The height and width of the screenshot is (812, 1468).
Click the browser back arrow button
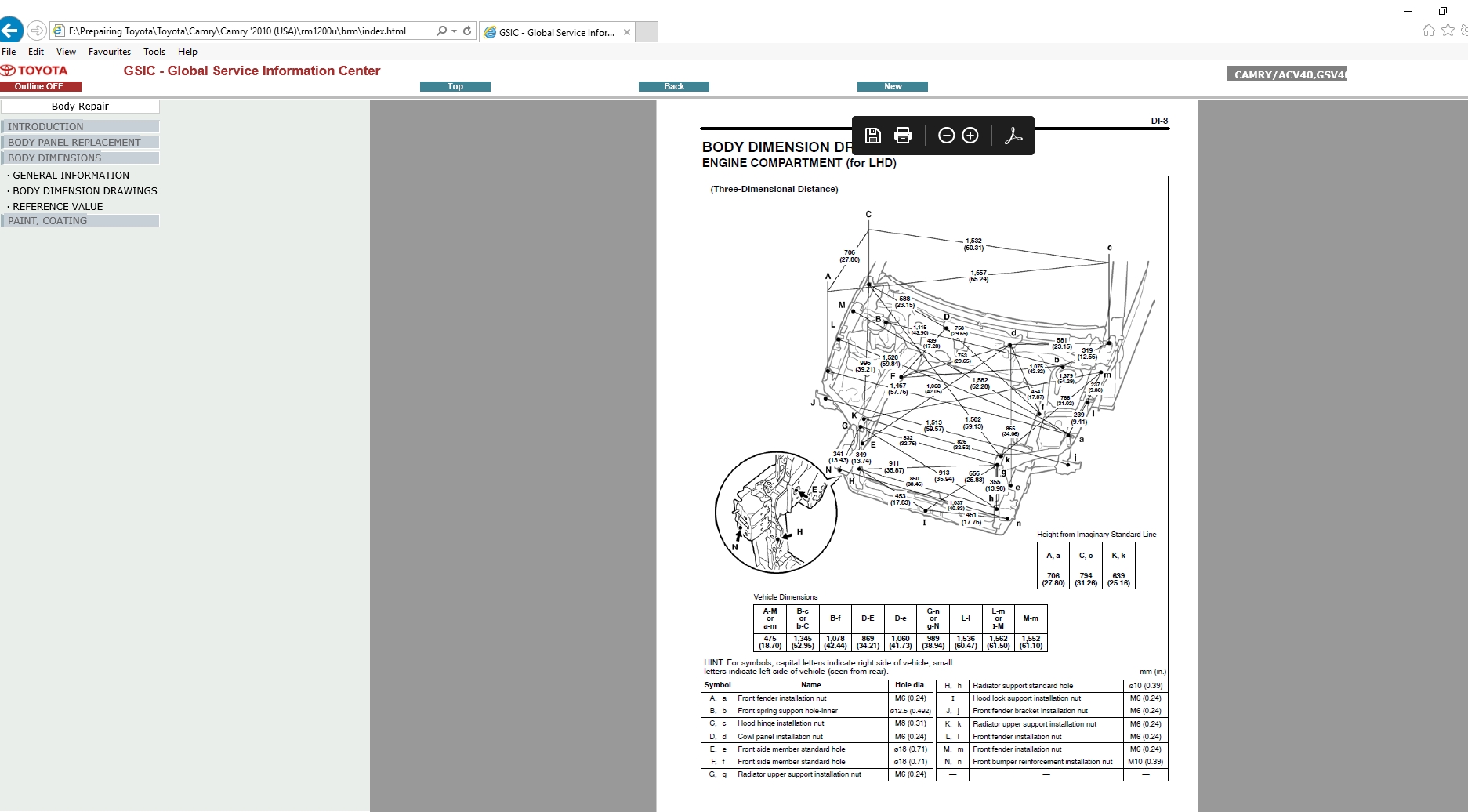[x=10, y=31]
